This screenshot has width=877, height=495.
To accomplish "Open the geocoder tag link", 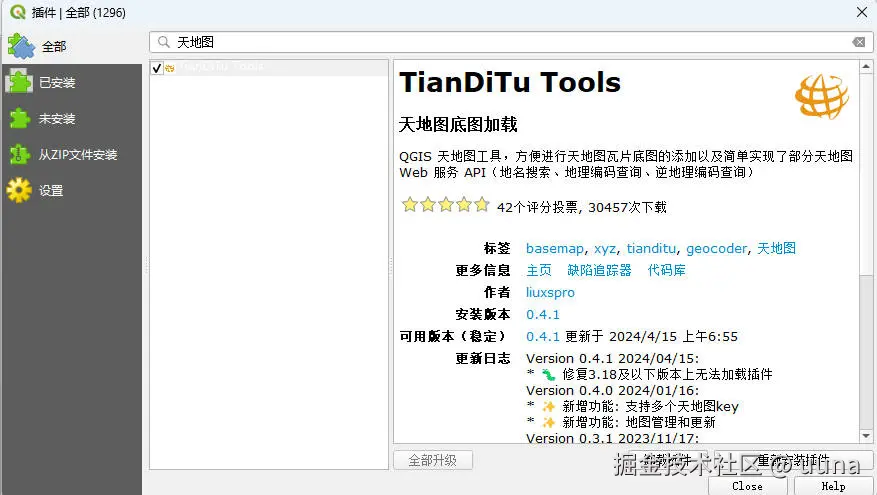I will (716, 248).
